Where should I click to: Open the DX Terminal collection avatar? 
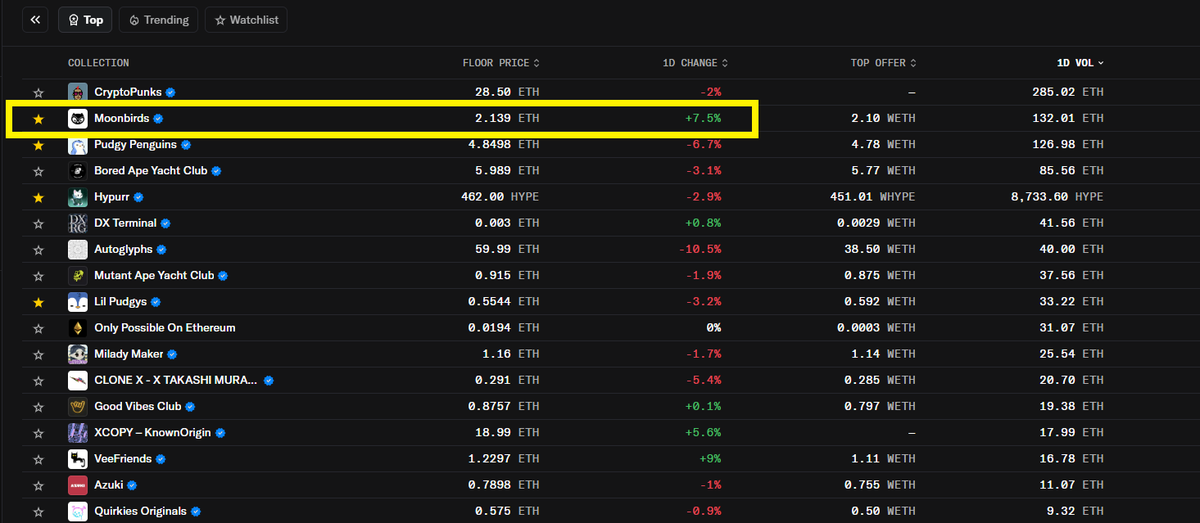pos(77,223)
